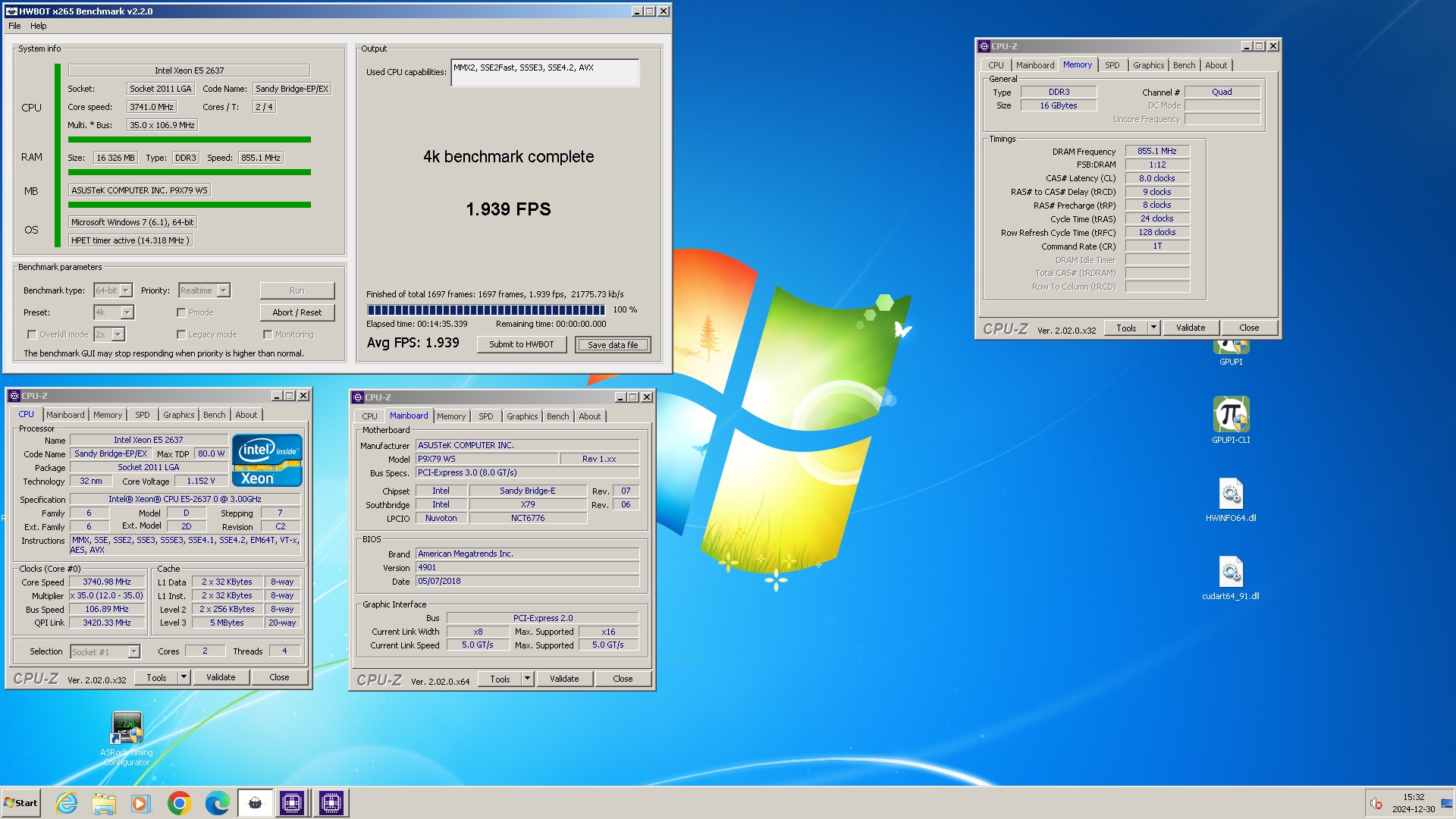Click the Show desktop tray icon
Viewport: 1456px width, 819px height.
coord(1447,803)
